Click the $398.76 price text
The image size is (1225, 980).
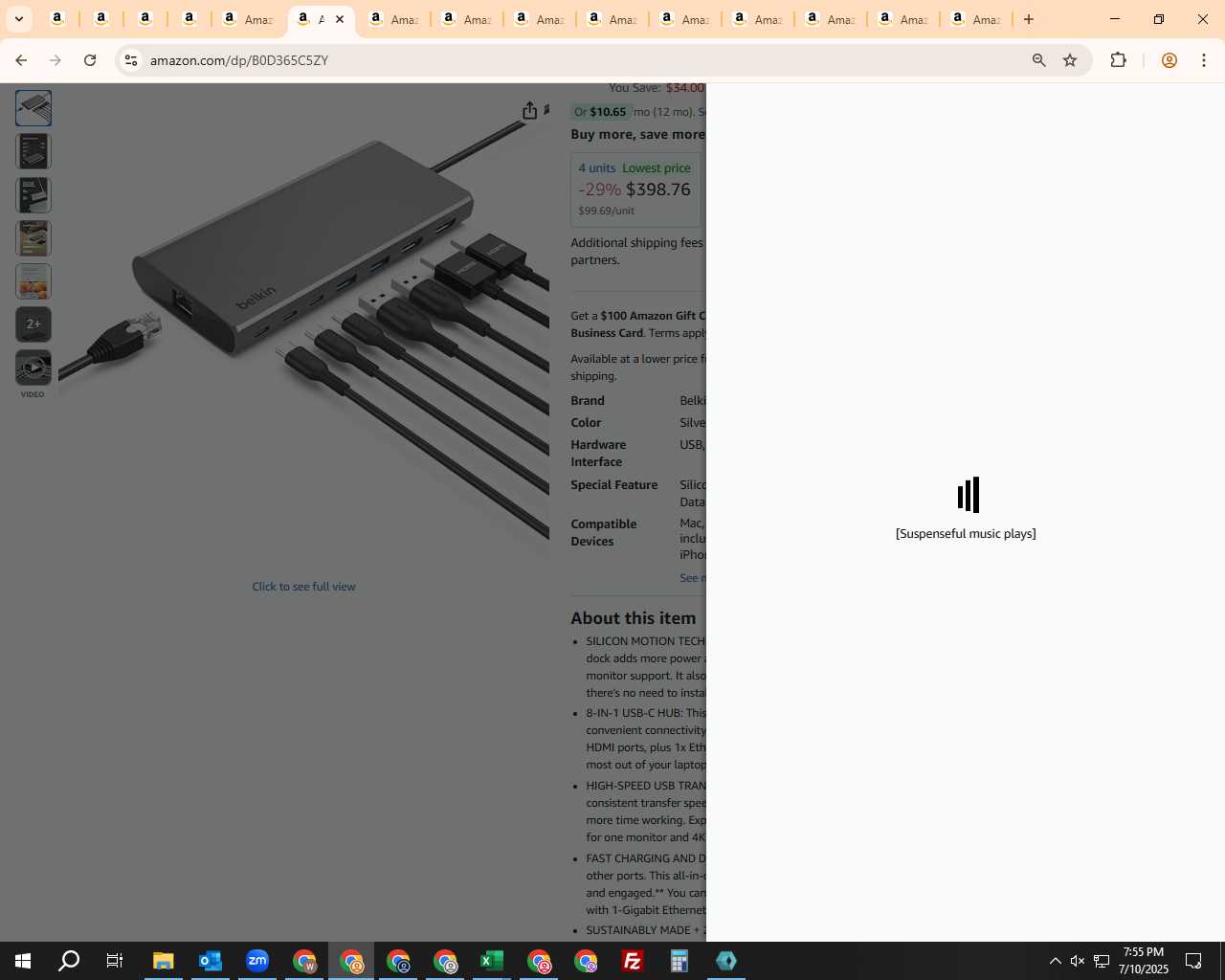click(658, 189)
